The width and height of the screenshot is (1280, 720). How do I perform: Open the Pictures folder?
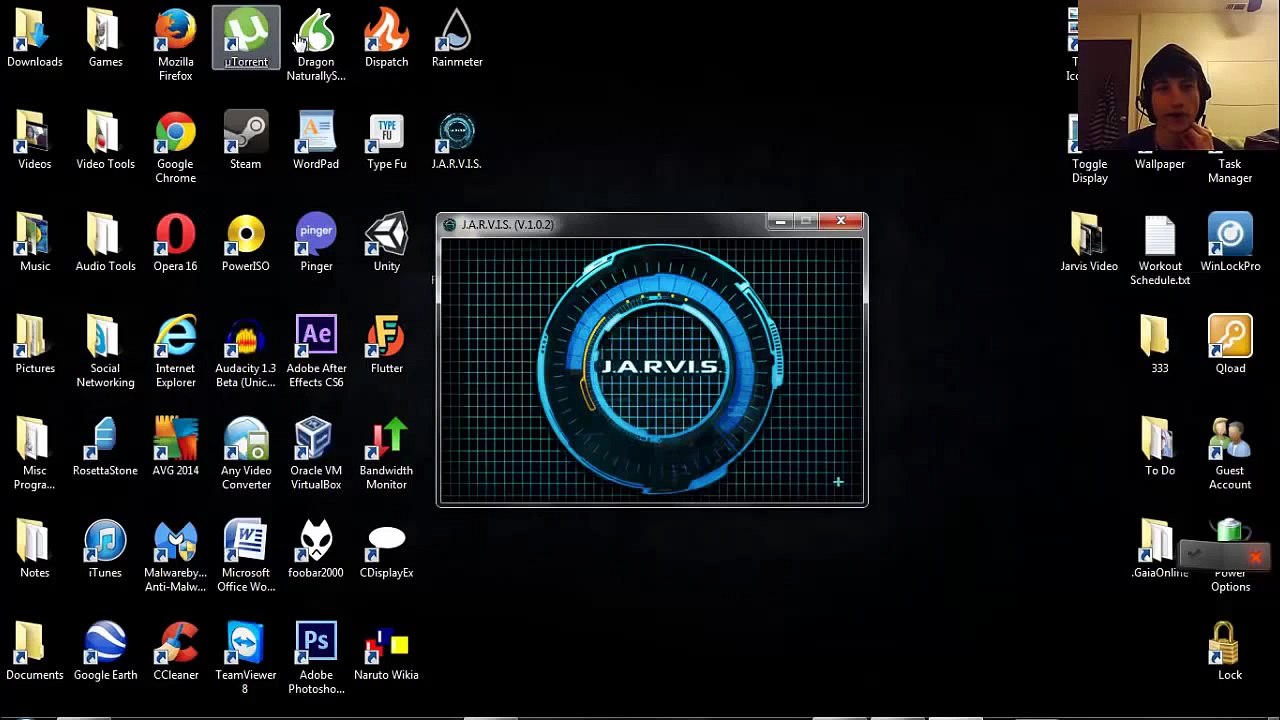(x=34, y=344)
